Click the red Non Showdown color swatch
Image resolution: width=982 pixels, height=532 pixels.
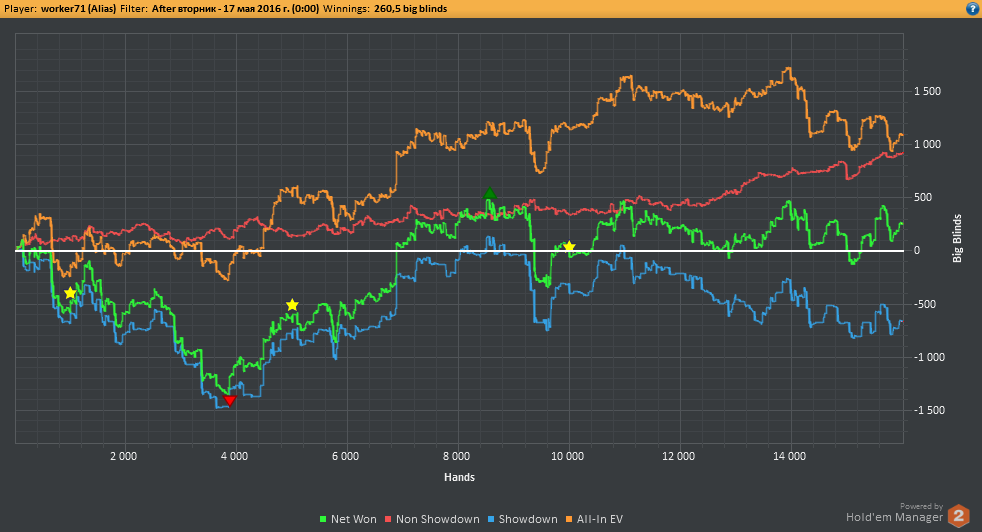point(388,519)
